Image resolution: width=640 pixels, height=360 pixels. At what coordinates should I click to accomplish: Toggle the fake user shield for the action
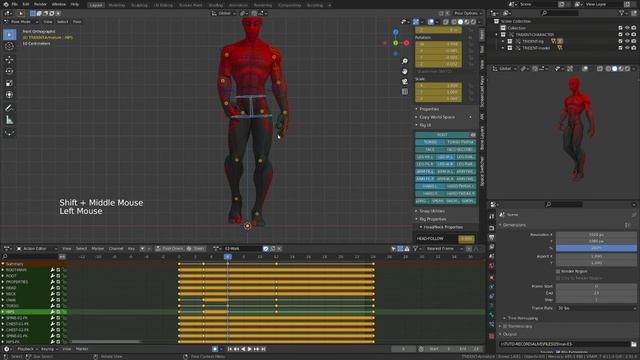(266, 249)
